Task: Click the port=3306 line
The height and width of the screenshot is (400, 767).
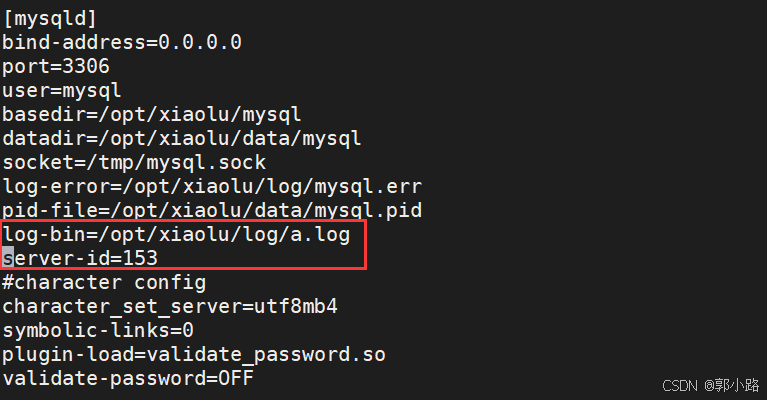Action: (x=56, y=67)
